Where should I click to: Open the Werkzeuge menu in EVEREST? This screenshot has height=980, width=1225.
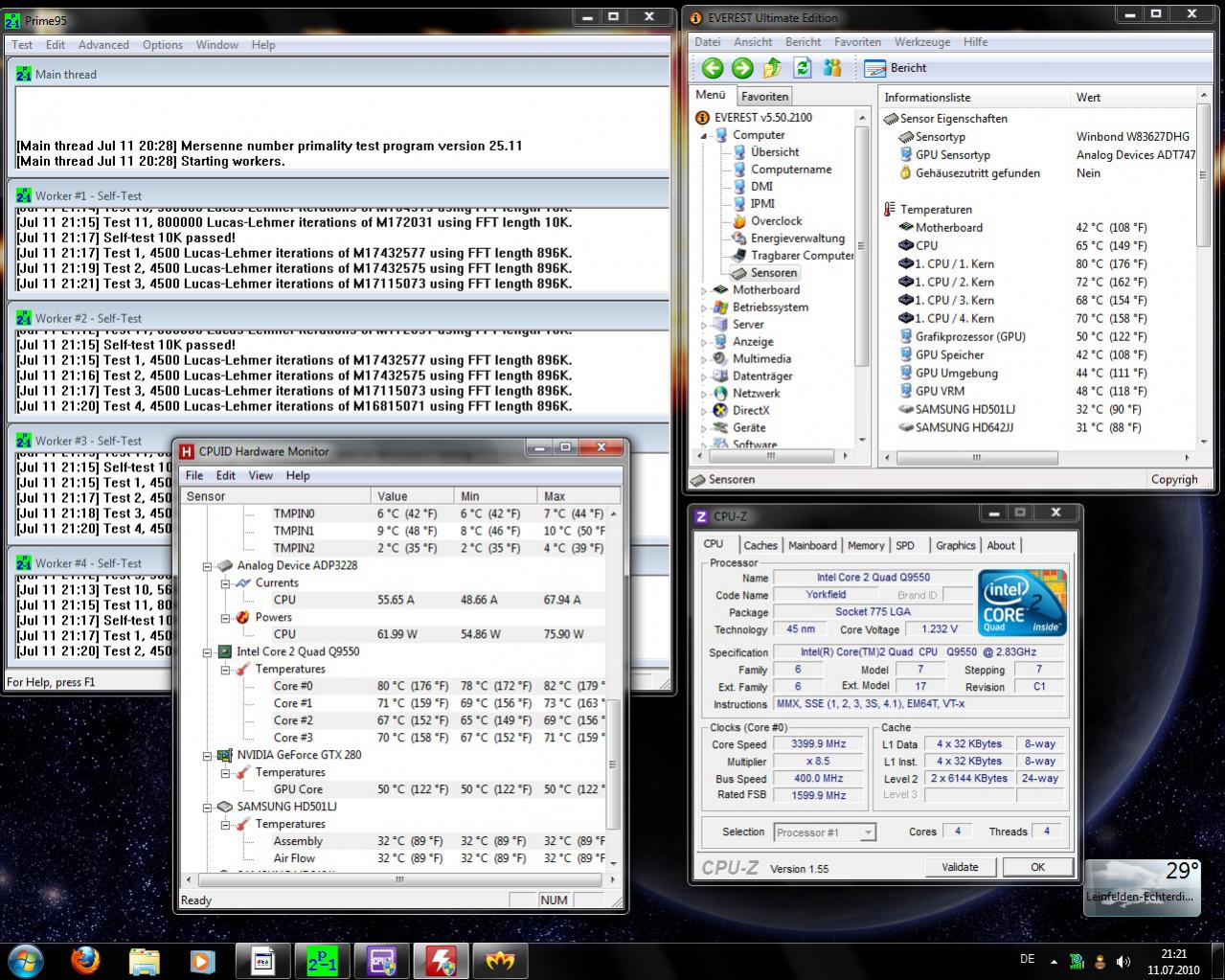click(922, 42)
